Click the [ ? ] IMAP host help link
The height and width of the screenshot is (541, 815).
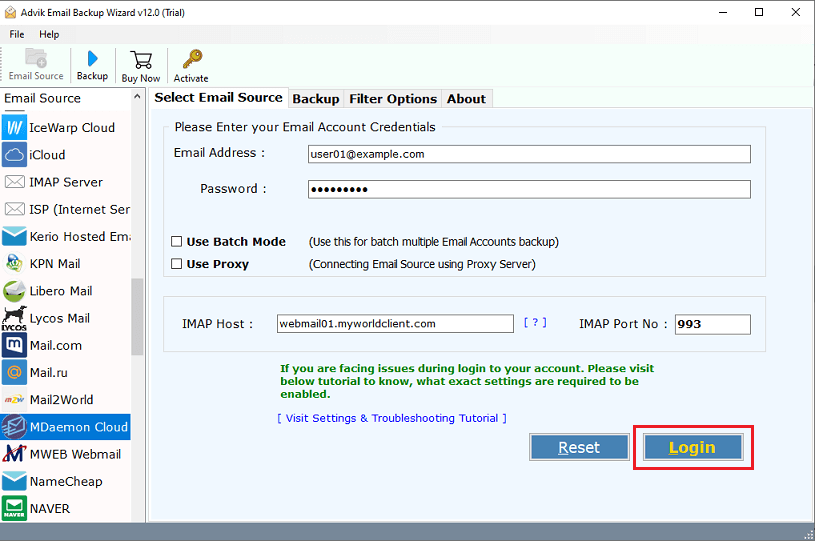point(535,323)
